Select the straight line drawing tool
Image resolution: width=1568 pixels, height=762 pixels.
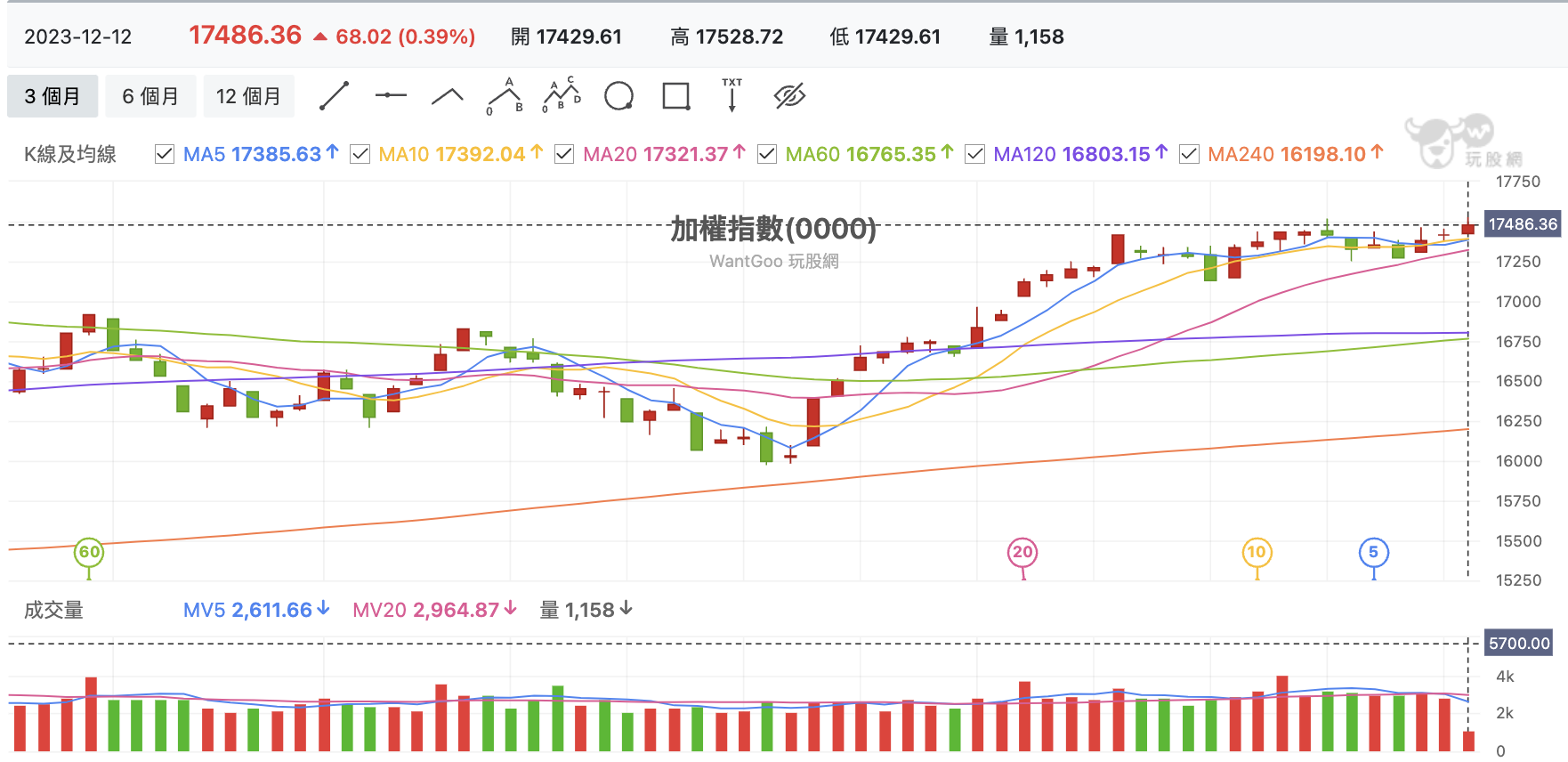334,96
